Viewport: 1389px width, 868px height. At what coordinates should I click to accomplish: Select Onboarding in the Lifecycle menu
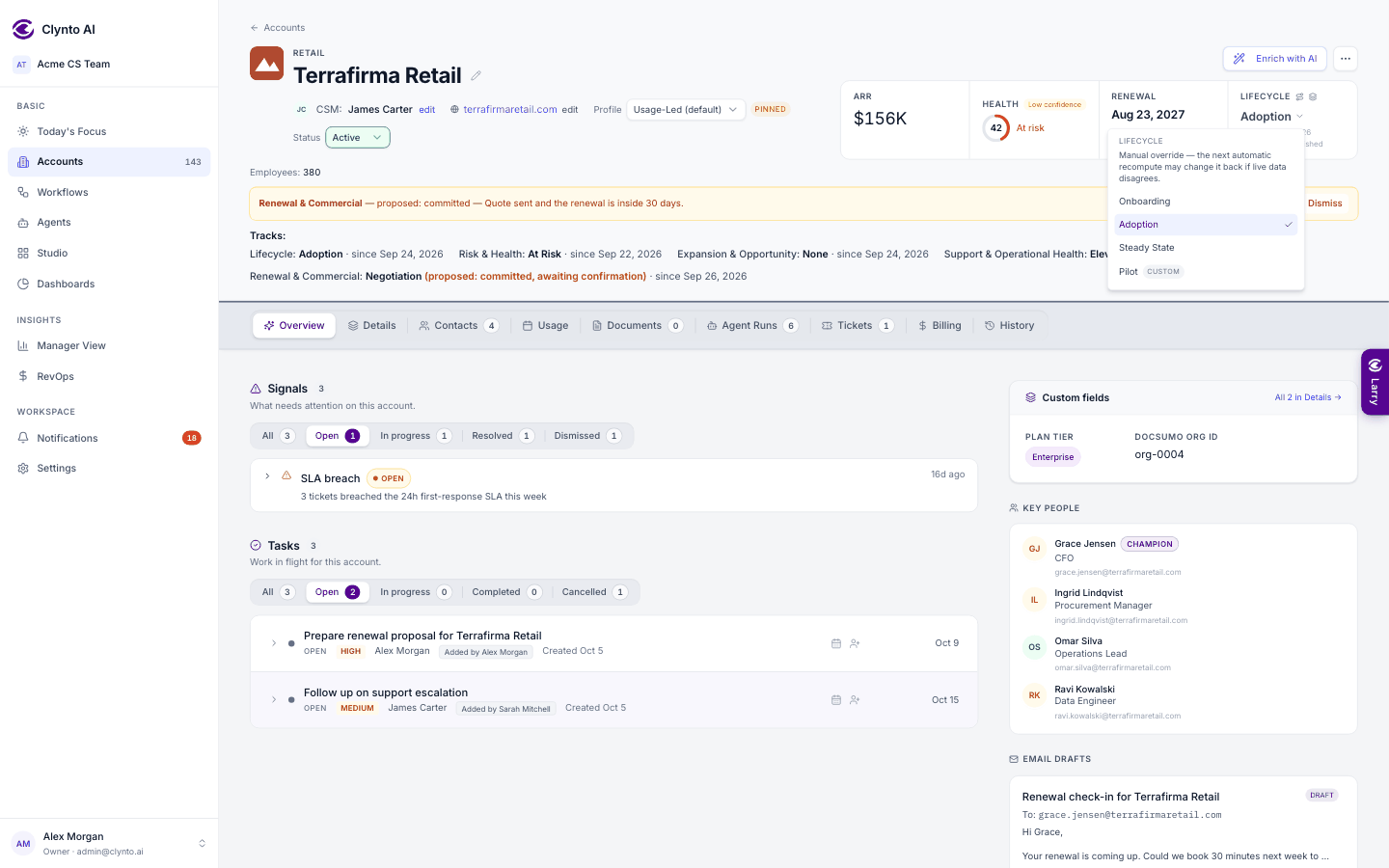pos(1206,202)
